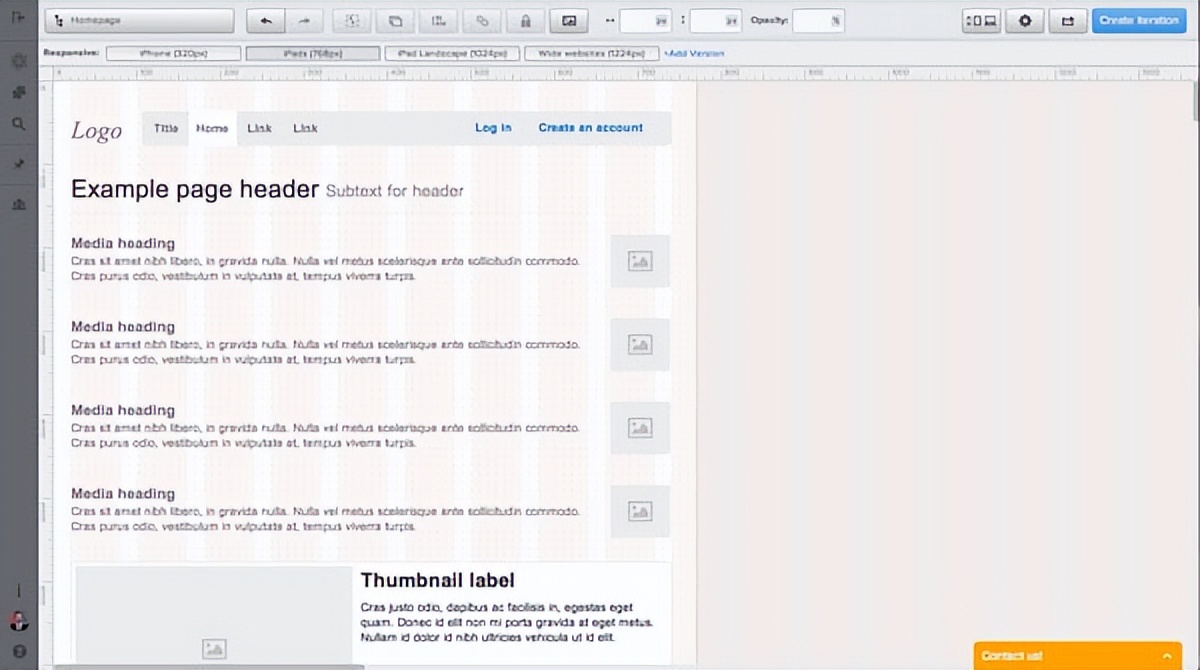Click the puzzle piece icon in sidebar
Screen dimensions: 1200x670
click(x=18, y=92)
